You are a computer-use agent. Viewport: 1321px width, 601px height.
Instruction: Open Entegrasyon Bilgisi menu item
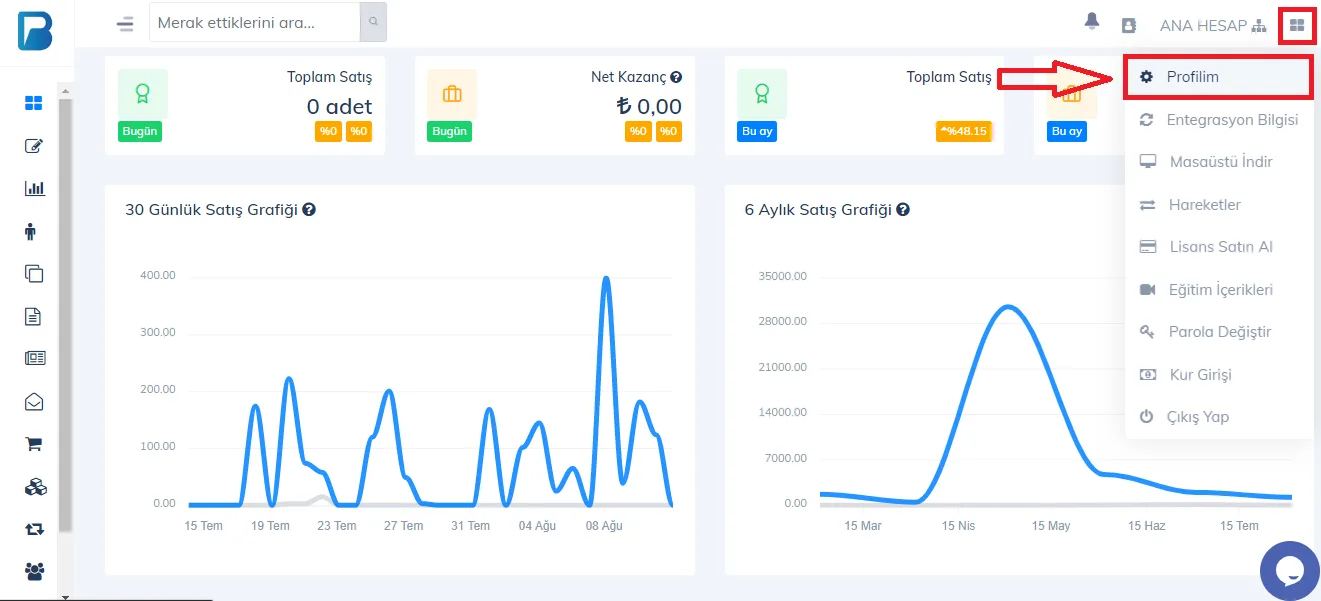pyautogui.click(x=1219, y=120)
